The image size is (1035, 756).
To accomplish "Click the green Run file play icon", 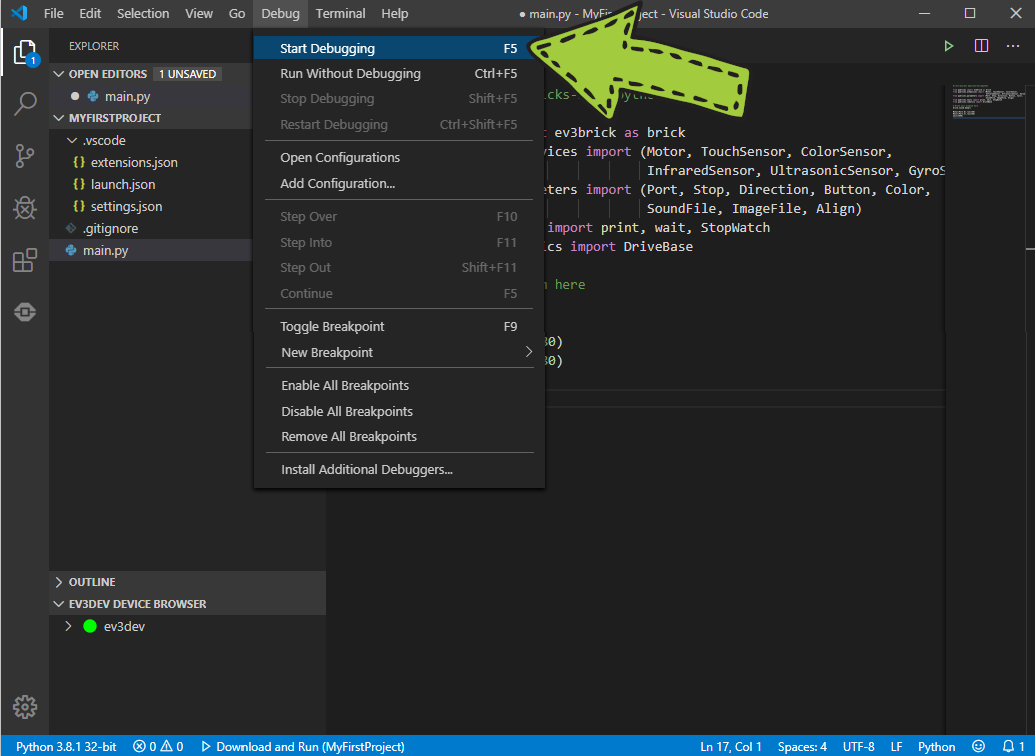I will [949, 46].
